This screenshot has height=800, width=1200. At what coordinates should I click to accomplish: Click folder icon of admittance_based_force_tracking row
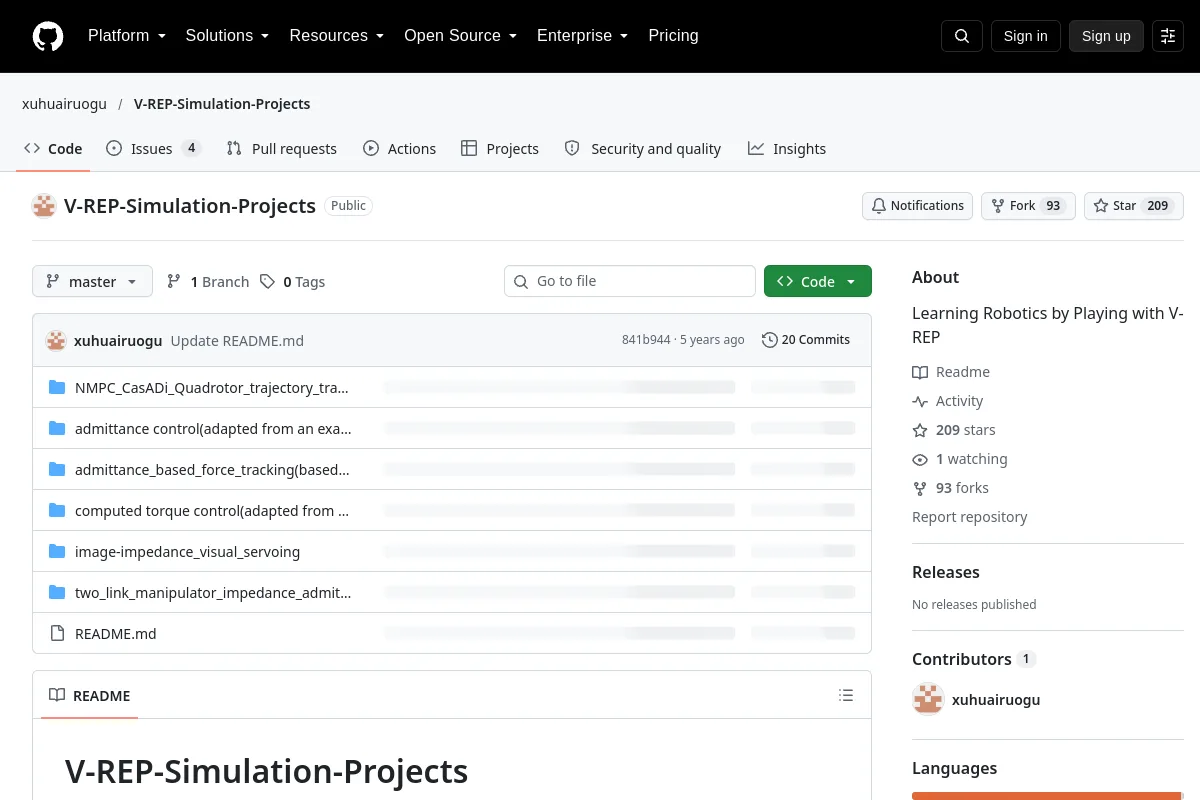point(57,470)
